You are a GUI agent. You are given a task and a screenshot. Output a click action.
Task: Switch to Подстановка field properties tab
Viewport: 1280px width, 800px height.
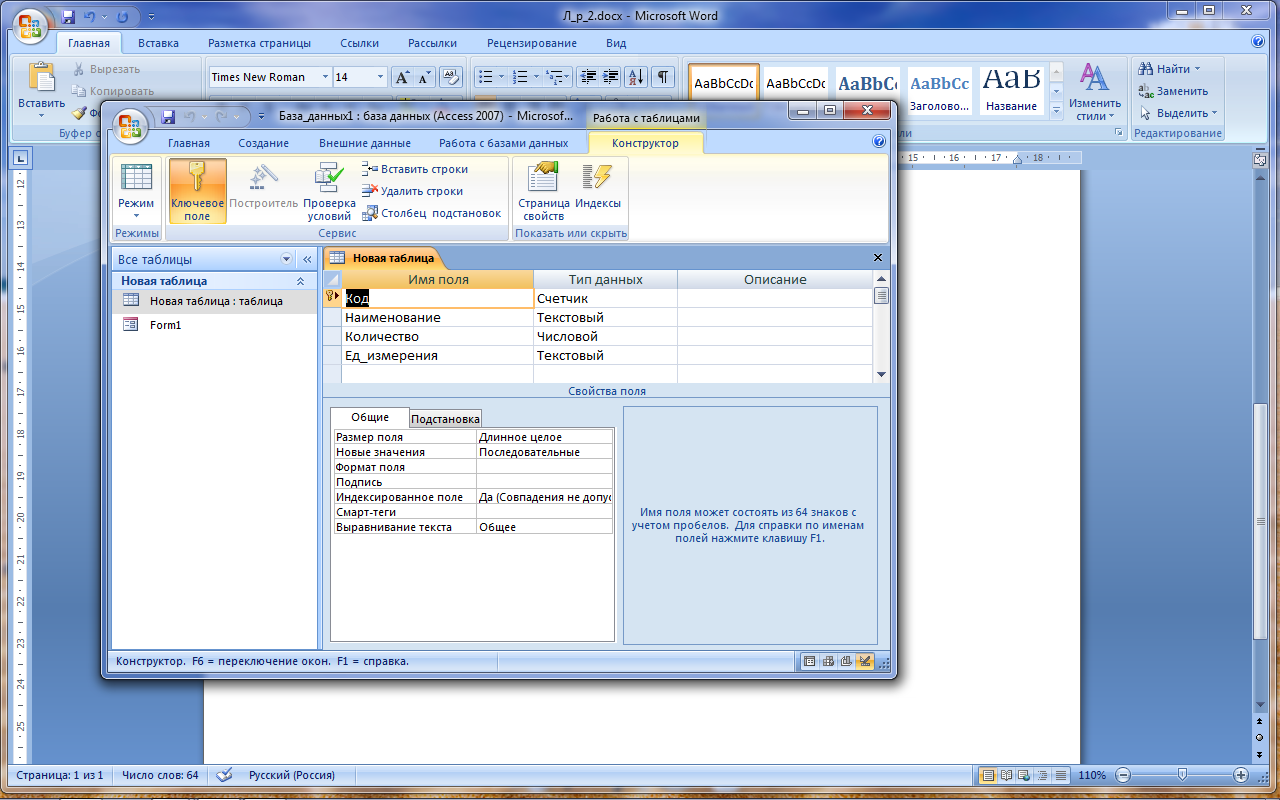(x=446, y=419)
